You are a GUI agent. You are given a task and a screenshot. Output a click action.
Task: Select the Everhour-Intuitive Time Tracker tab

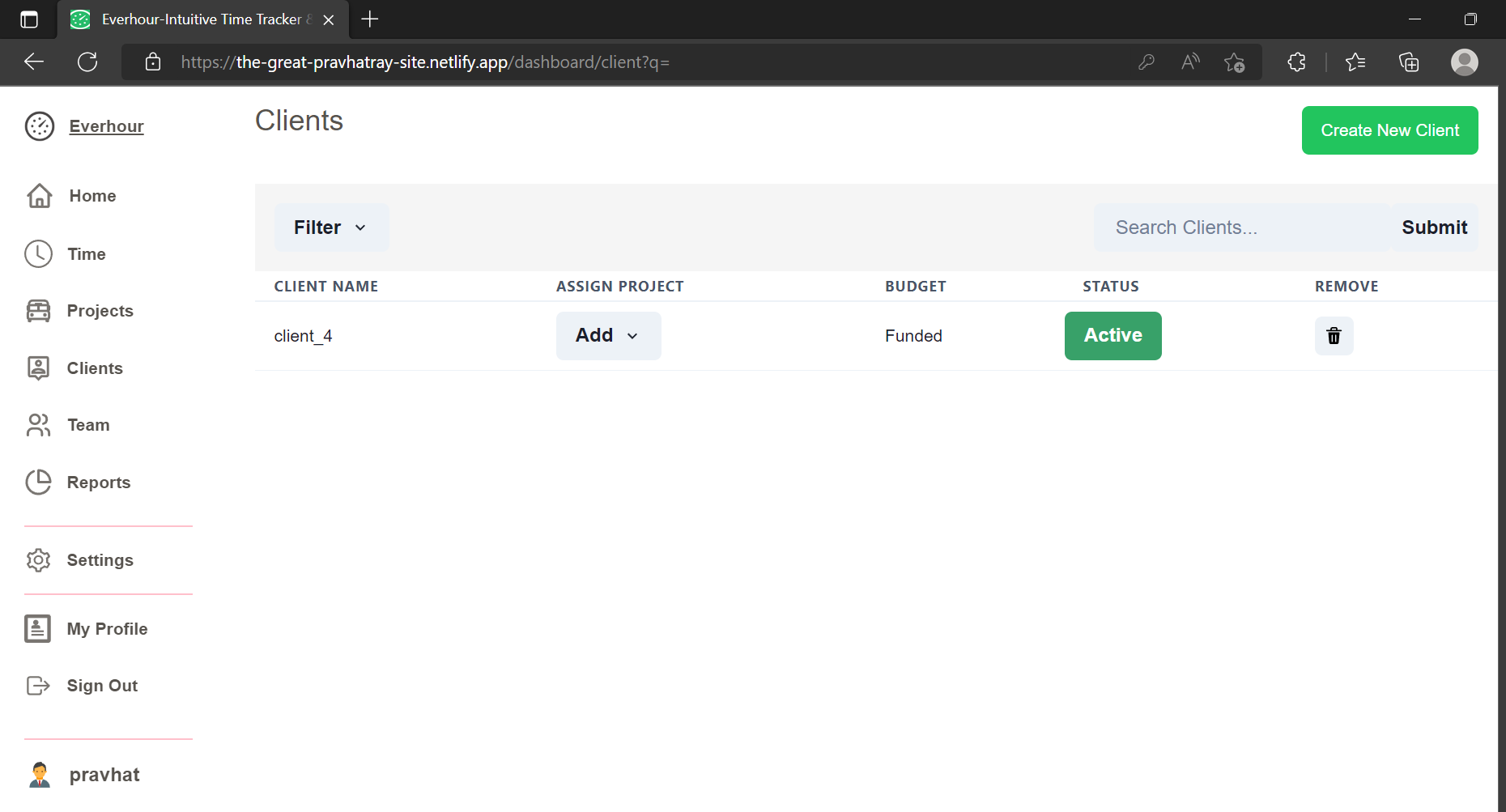click(x=202, y=19)
